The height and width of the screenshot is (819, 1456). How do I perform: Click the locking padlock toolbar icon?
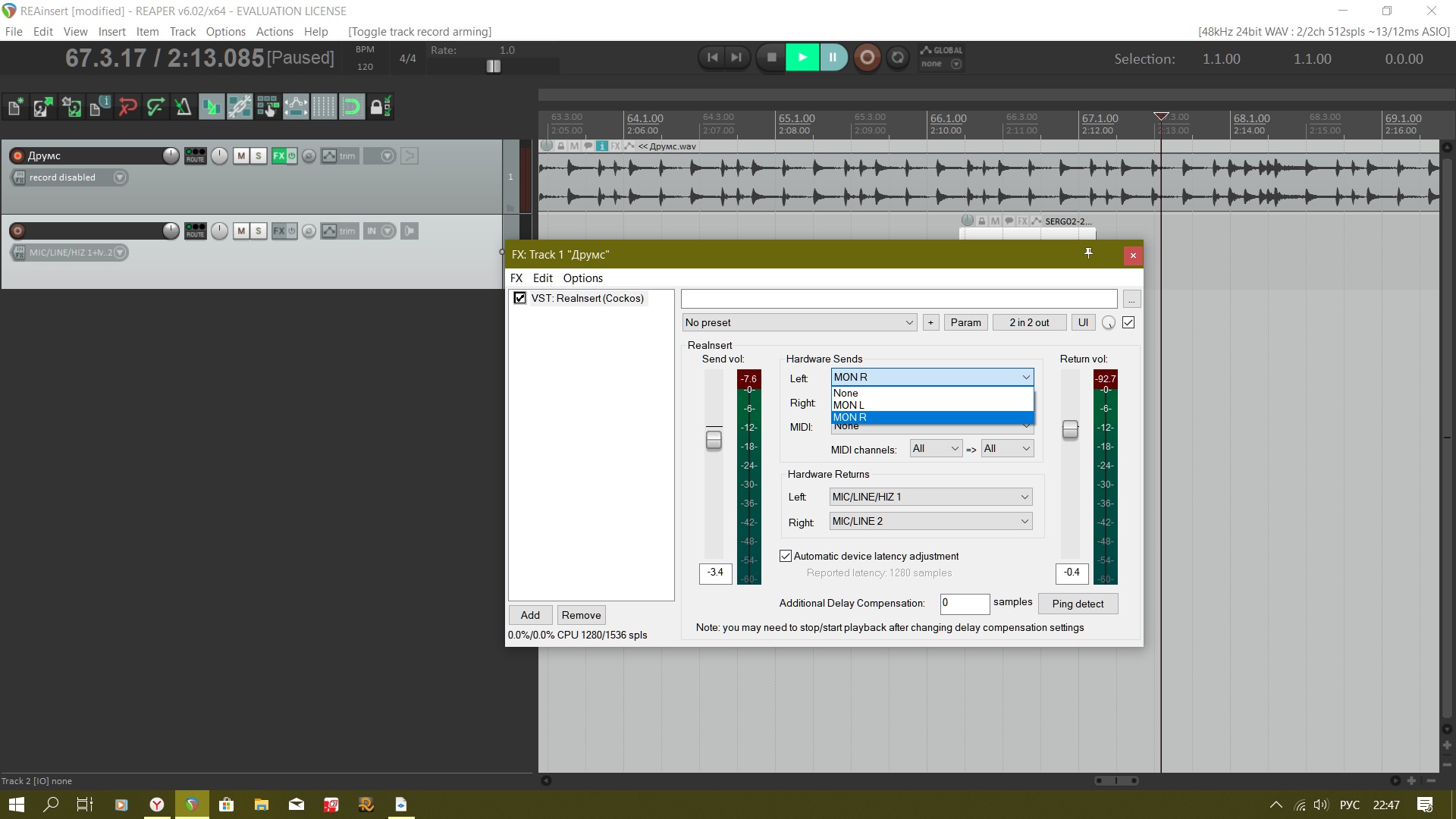(380, 107)
